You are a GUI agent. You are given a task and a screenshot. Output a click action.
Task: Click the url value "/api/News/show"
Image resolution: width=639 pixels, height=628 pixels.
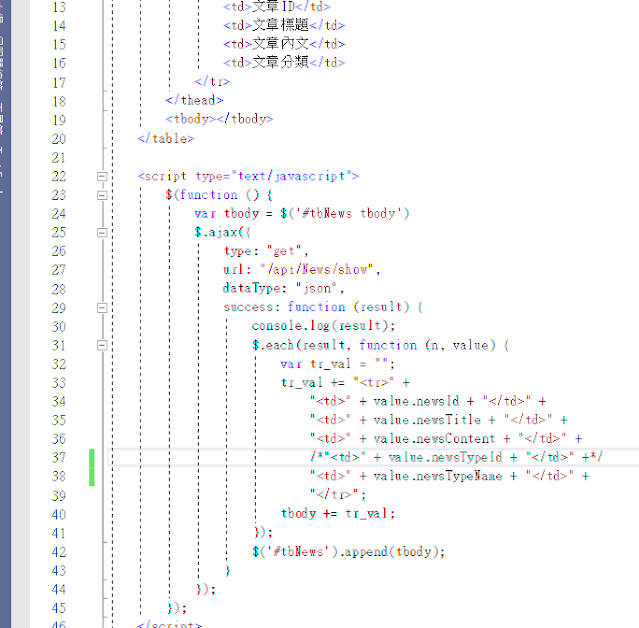click(x=317, y=270)
